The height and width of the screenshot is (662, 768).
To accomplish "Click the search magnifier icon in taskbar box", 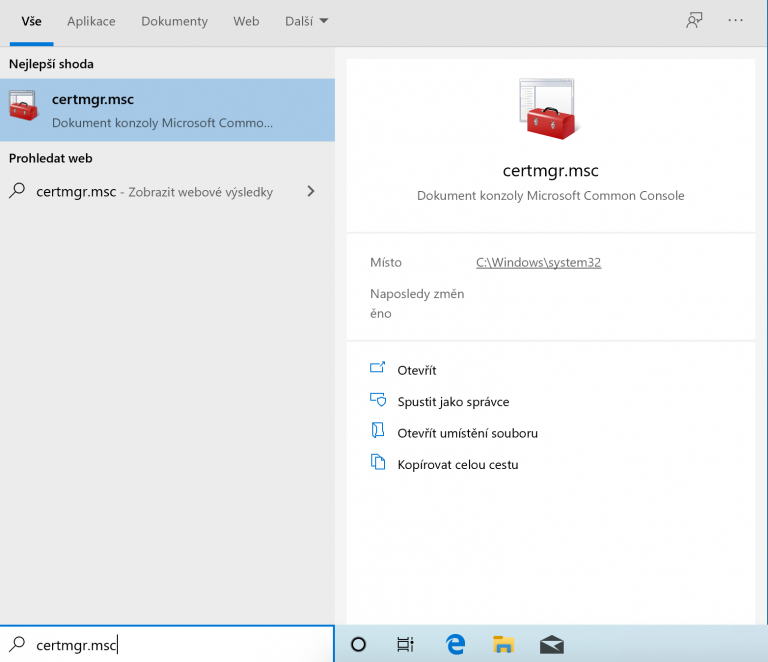I will tap(17, 644).
